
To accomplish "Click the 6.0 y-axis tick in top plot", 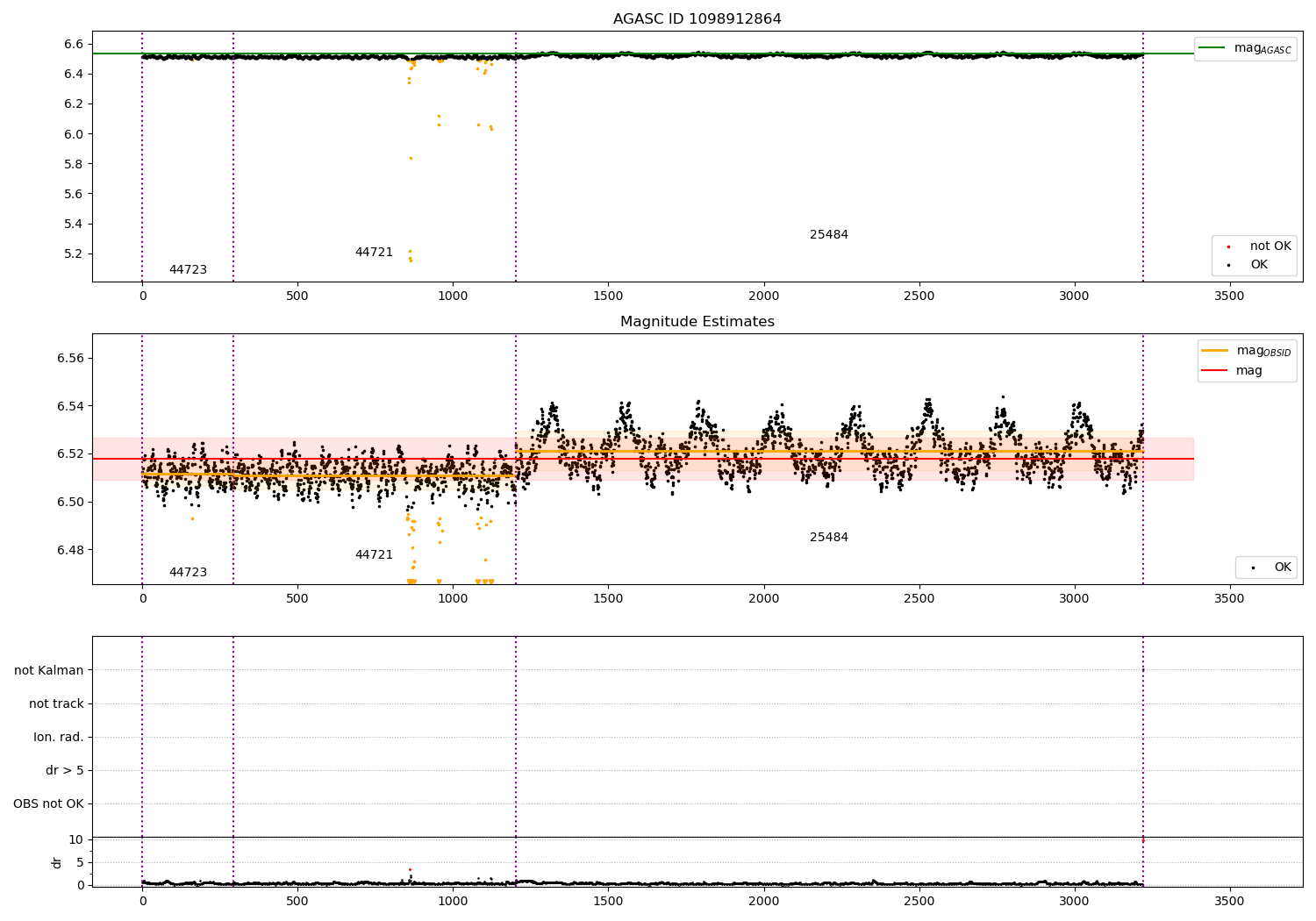I will [74, 134].
